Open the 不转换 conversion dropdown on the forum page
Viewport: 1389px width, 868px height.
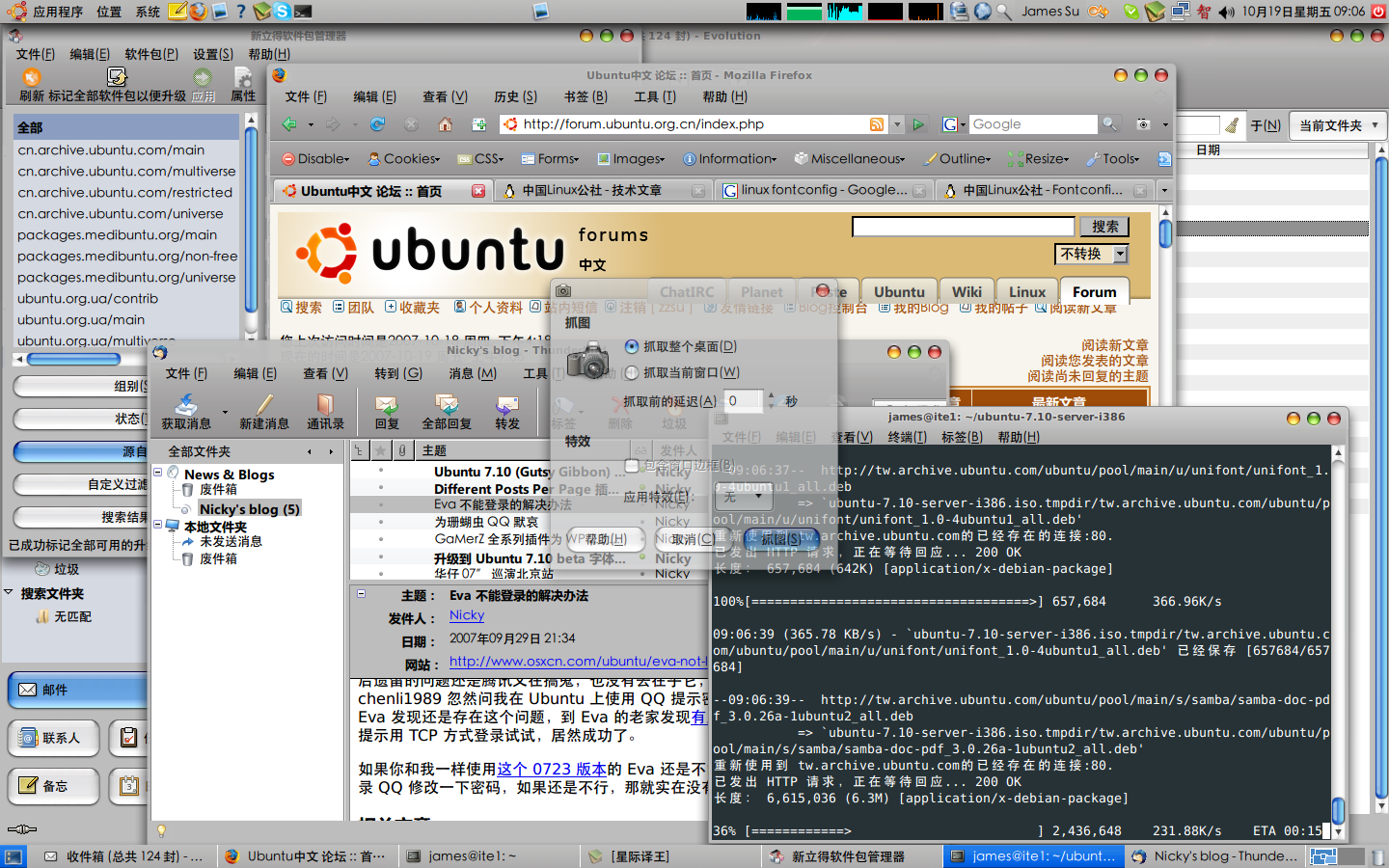1091,254
